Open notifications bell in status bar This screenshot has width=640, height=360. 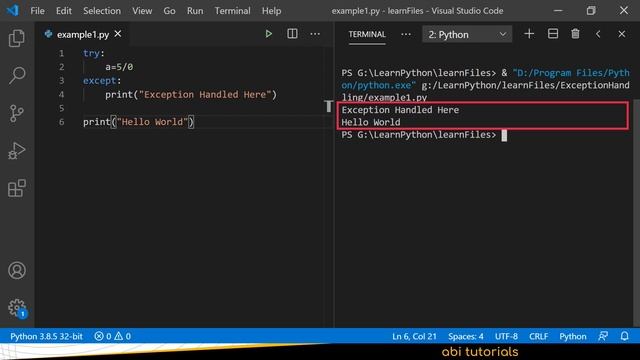[x=624, y=336]
